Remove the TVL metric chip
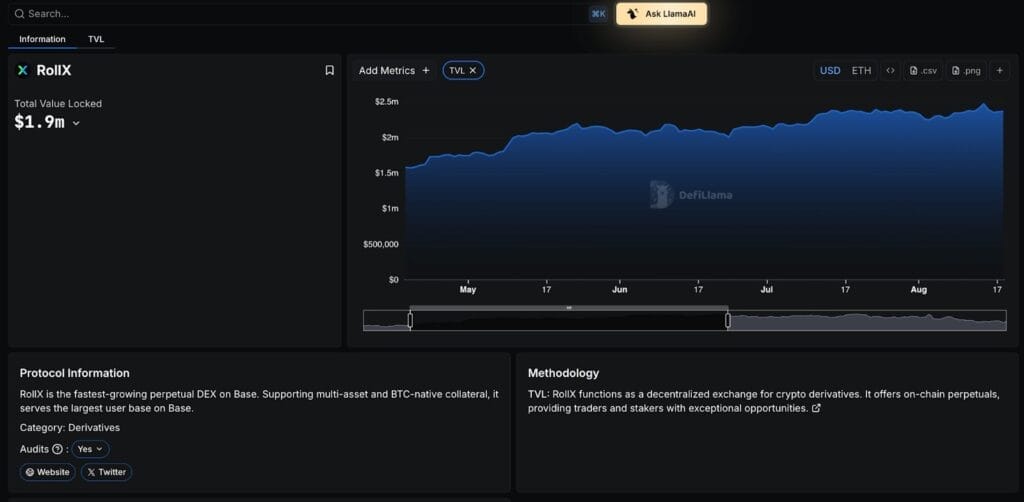 point(473,71)
